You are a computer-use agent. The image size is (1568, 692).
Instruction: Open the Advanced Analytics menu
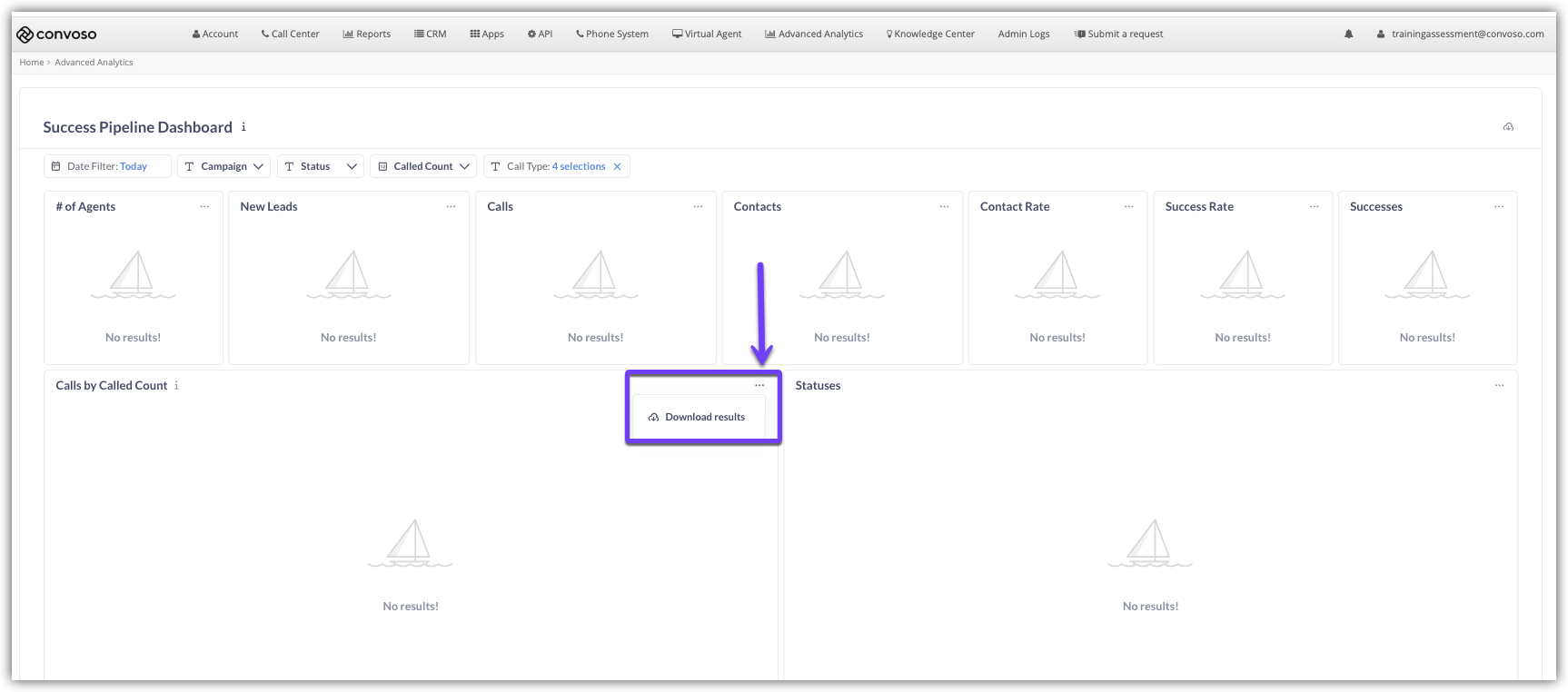click(x=814, y=35)
